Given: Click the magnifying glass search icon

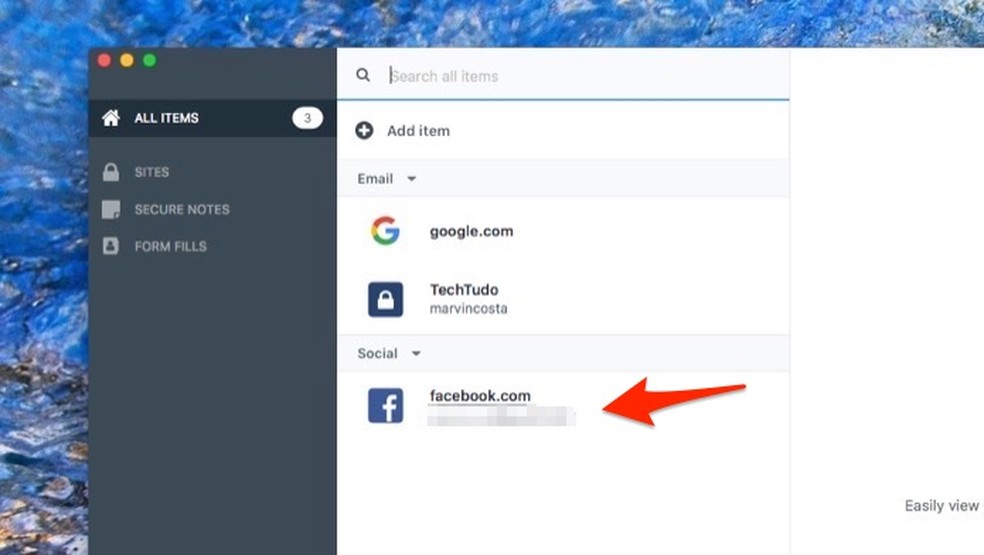Looking at the screenshot, I should tap(364, 75).
